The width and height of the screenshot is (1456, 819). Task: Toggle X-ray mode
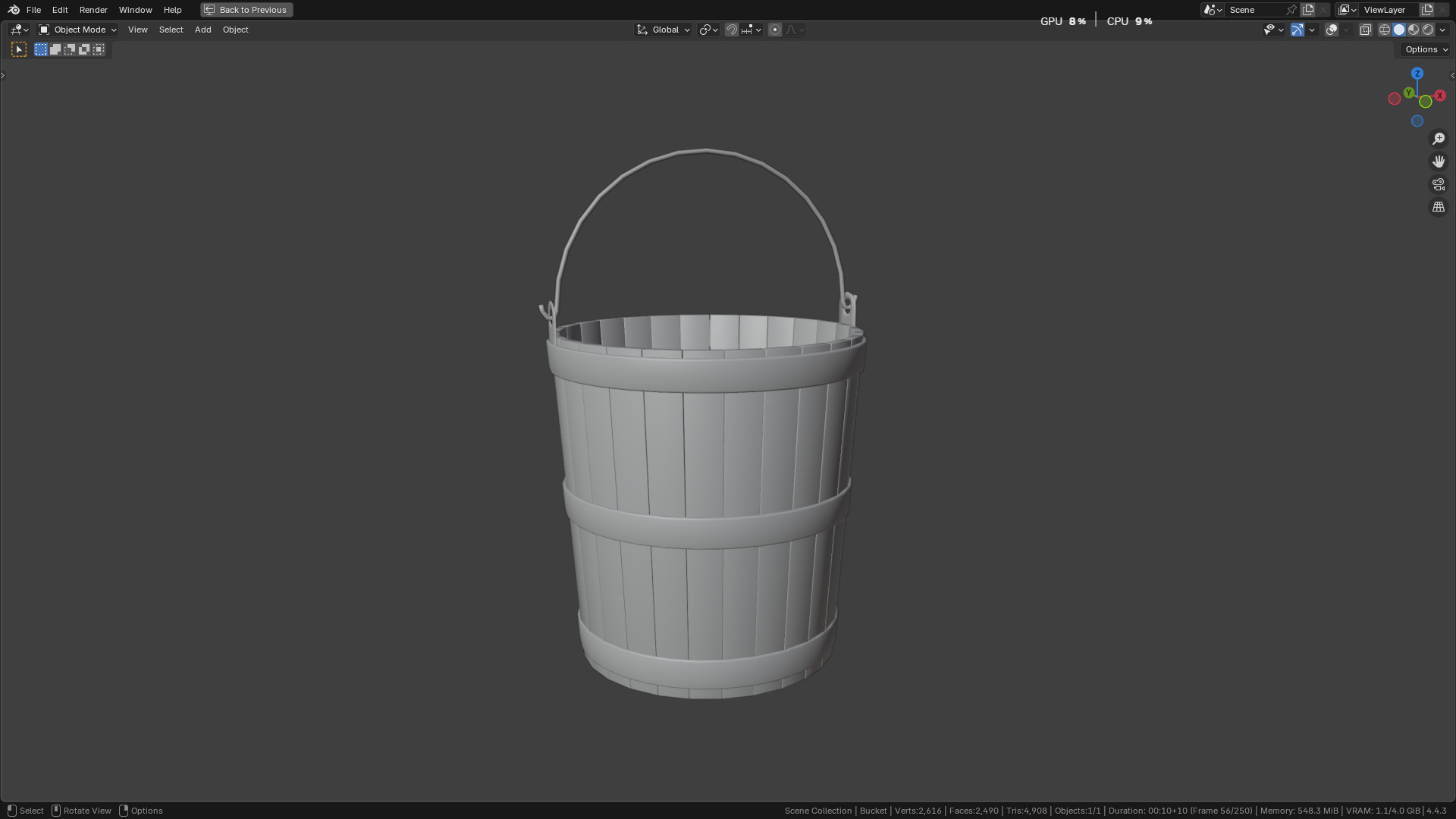pos(1365,30)
